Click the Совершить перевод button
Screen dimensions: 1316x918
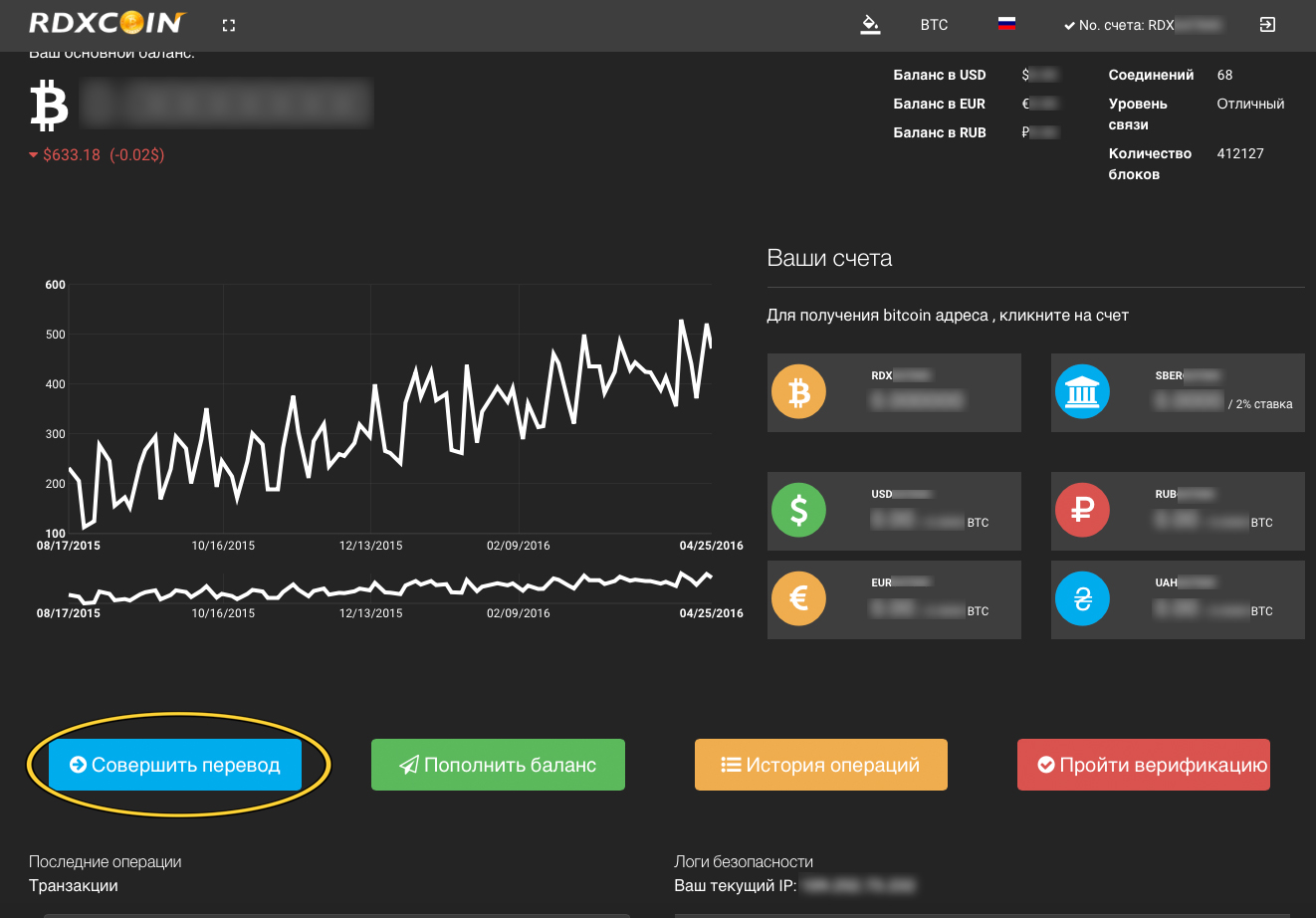[x=175, y=765]
